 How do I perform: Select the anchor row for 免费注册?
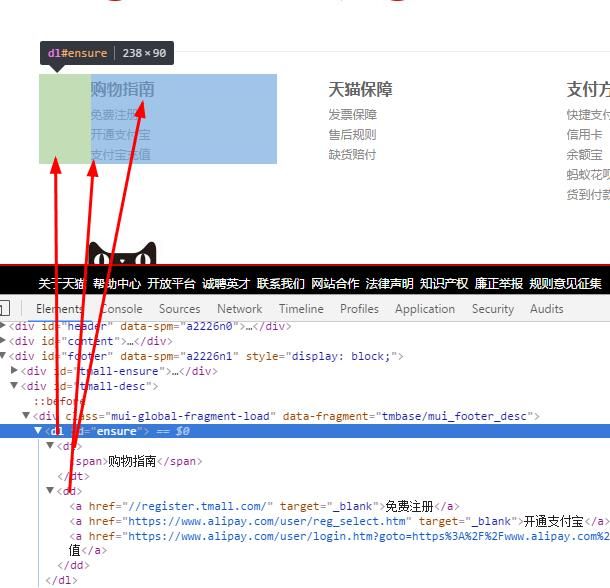click(265, 506)
